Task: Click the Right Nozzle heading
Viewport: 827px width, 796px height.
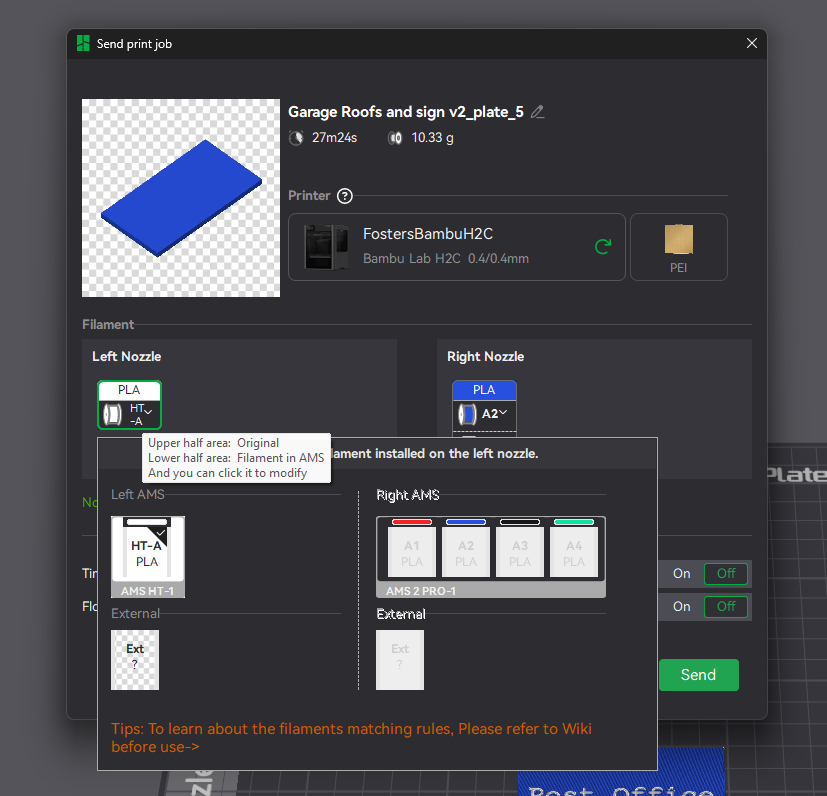Action: click(x=486, y=357)
